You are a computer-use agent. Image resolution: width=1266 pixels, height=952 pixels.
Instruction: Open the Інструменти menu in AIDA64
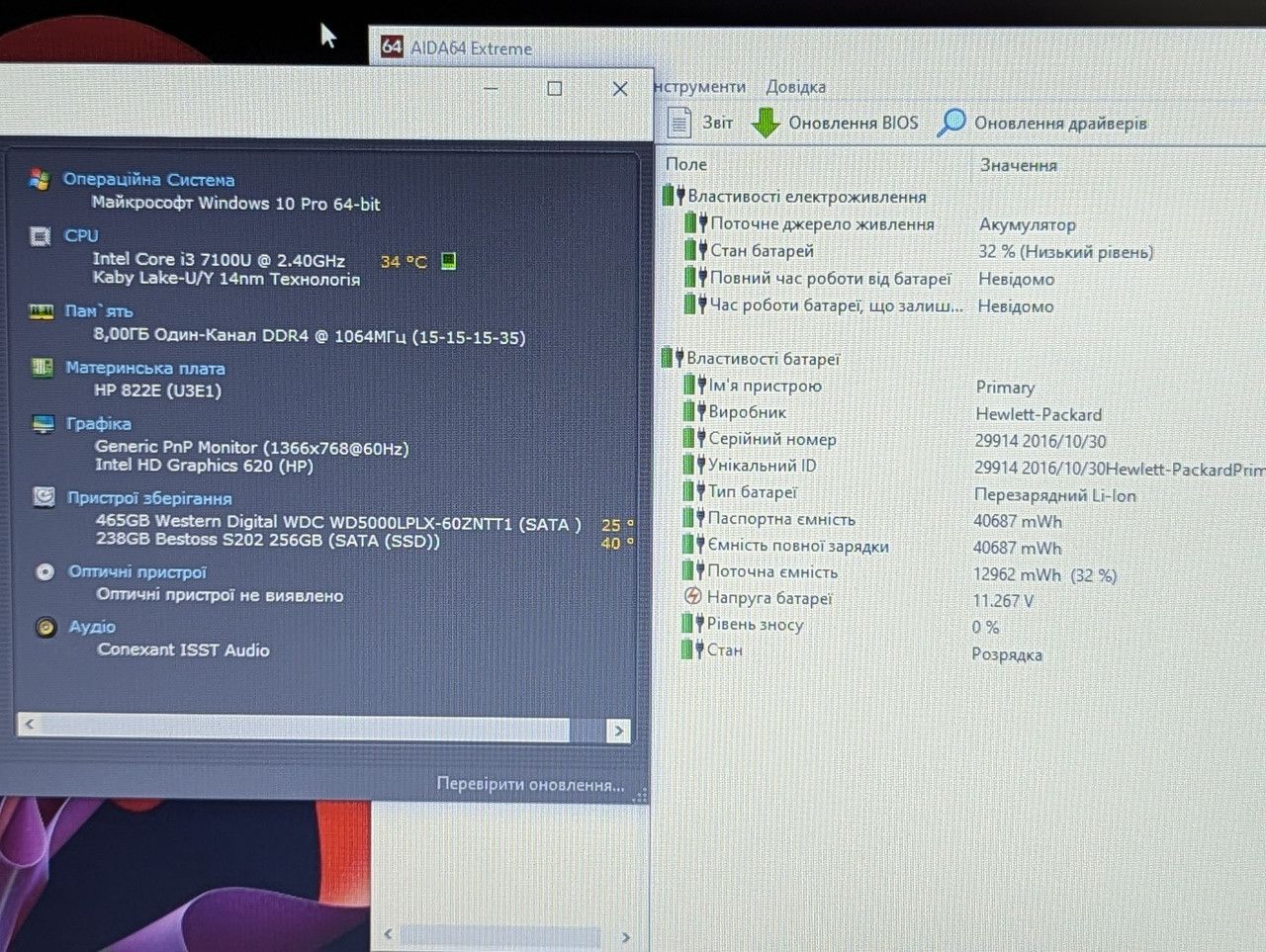click(700, 87)
